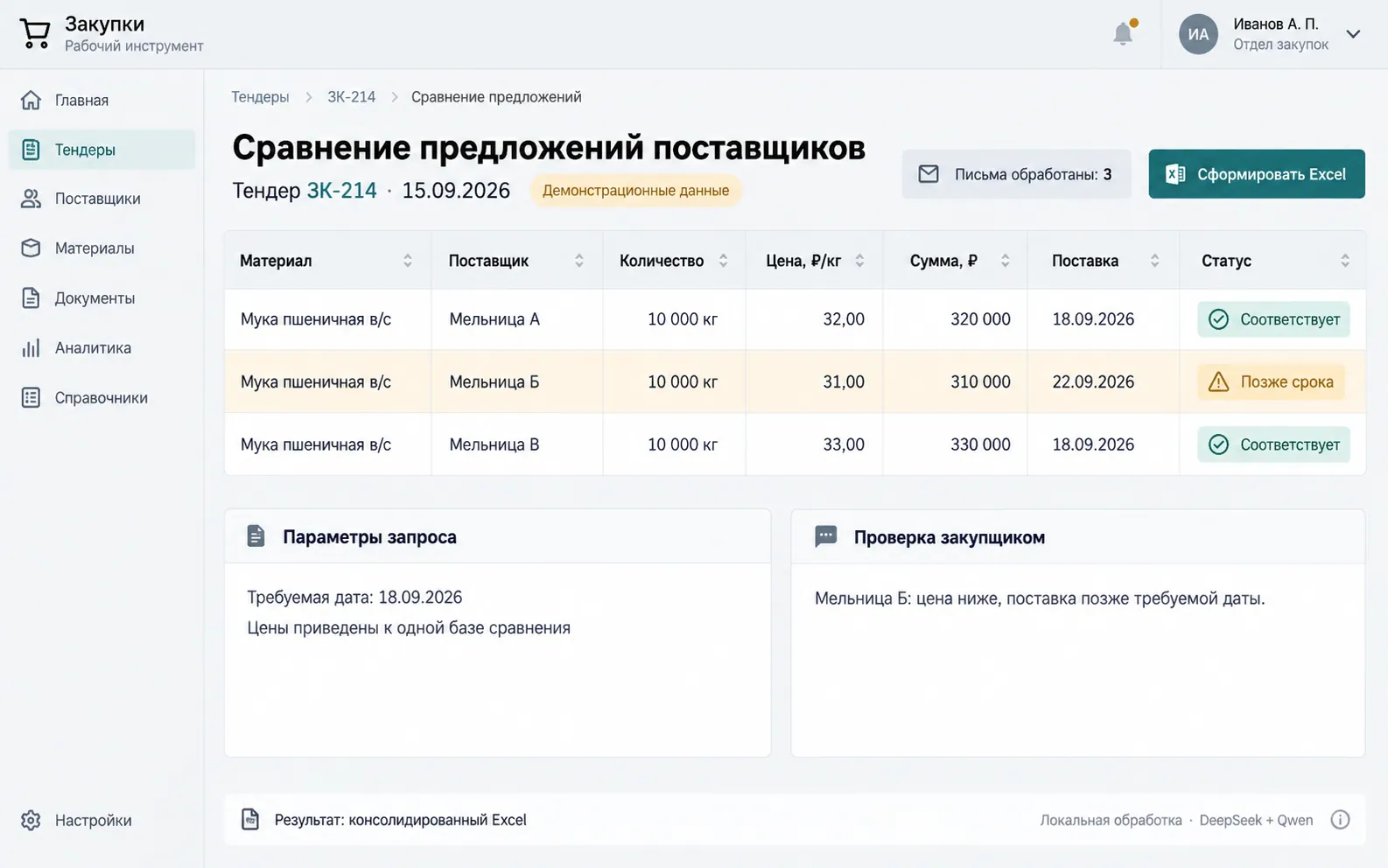Click the document icon by Параметры запроса
This screenshot has height=868, width=1388.
point(256,536)
